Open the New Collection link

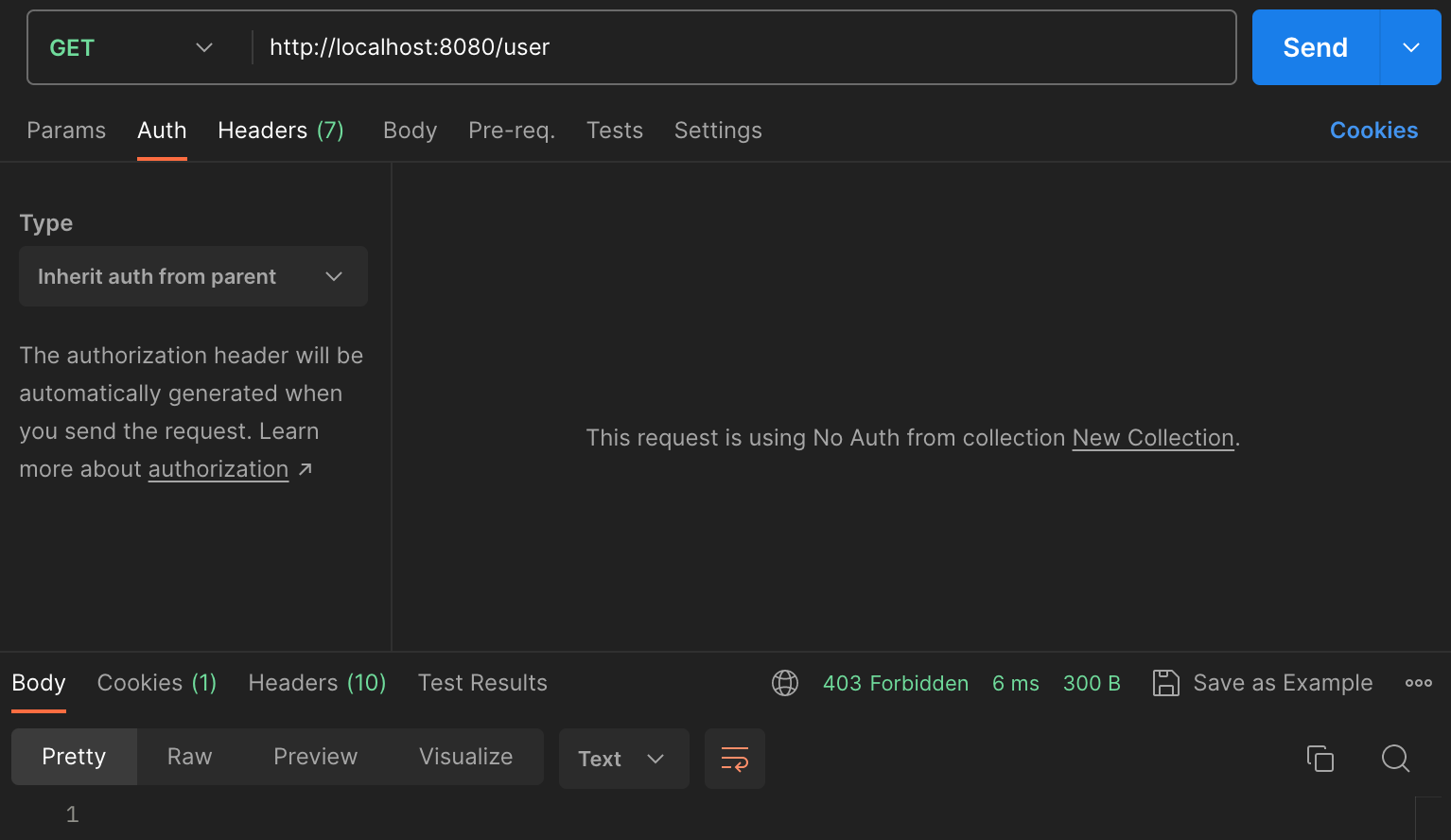[x=1153, y=438]
